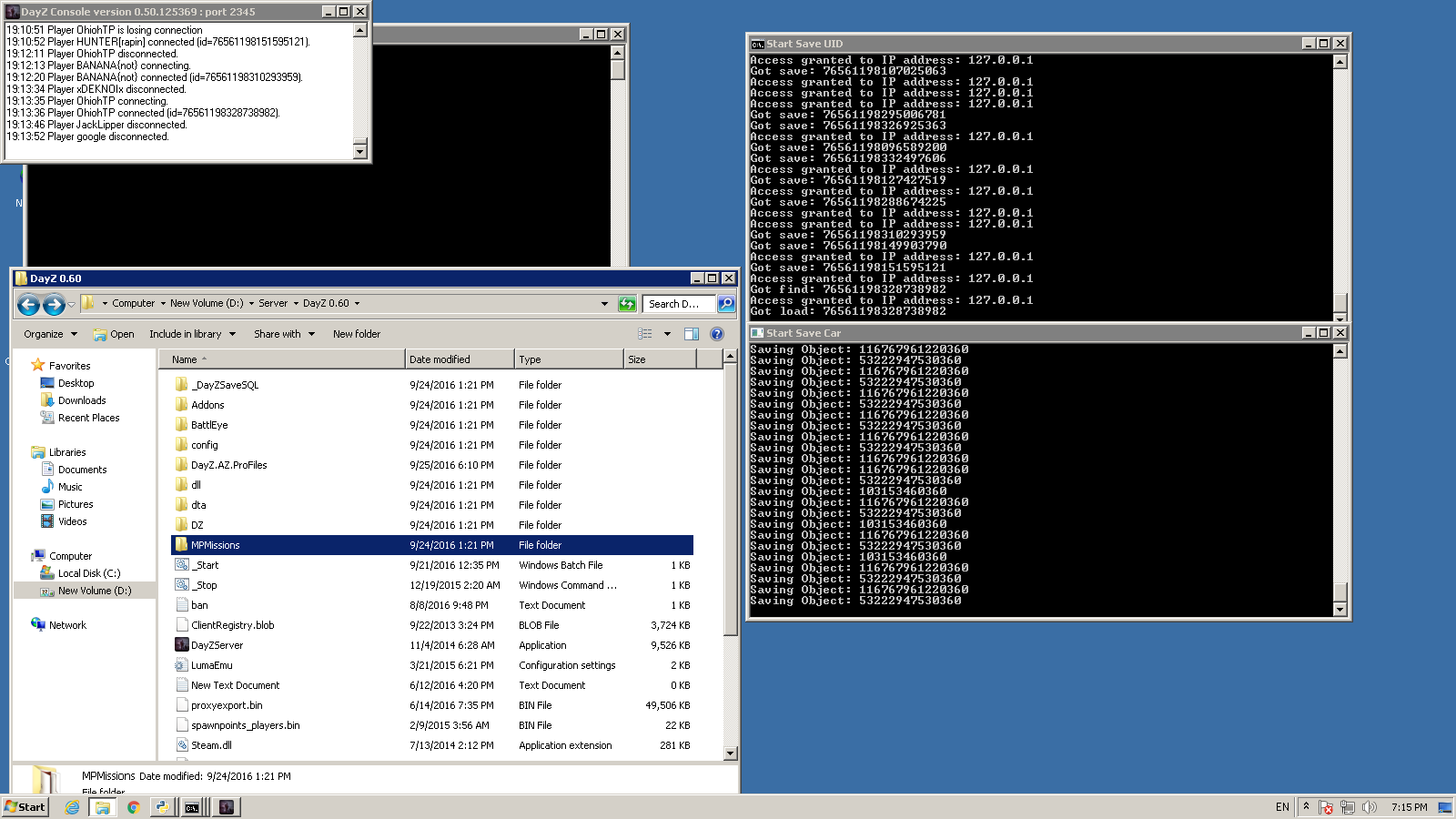Select Network in the navigation pane
Screen dimensions: 1456x819
click(67, 625)
